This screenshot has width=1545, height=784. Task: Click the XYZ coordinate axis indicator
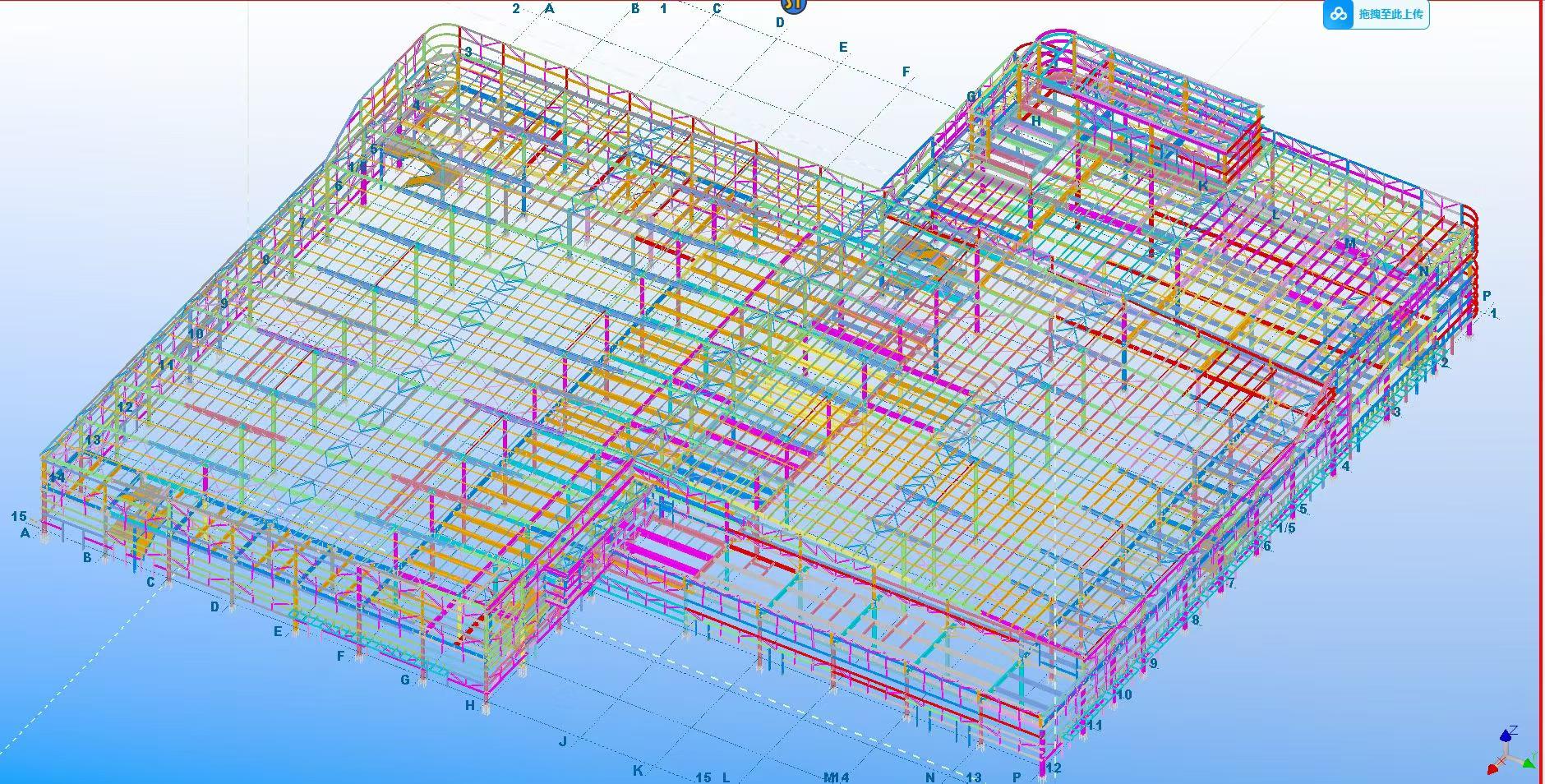(1510, 751)
